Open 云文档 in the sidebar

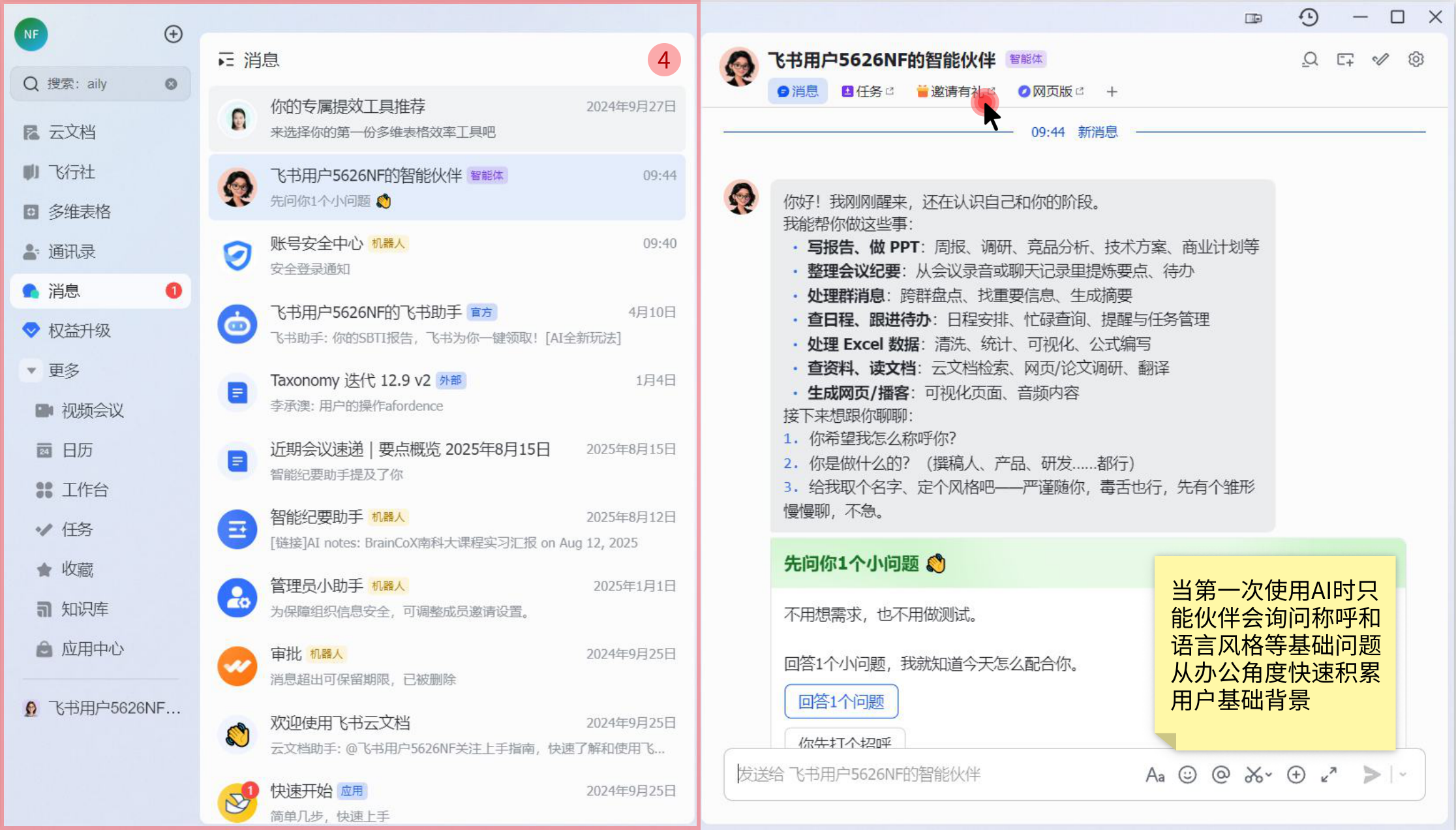click(100, 132)
